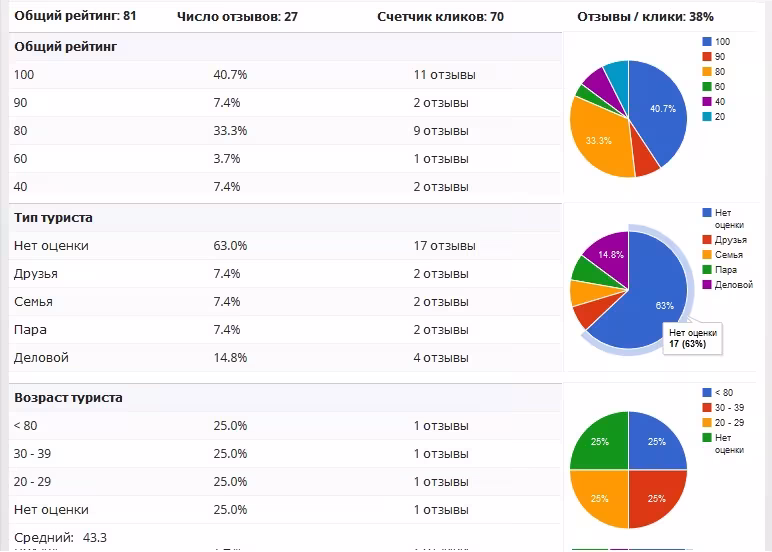
Task: Click the orange 25% slice in age pie
Action: click(599, 498)
